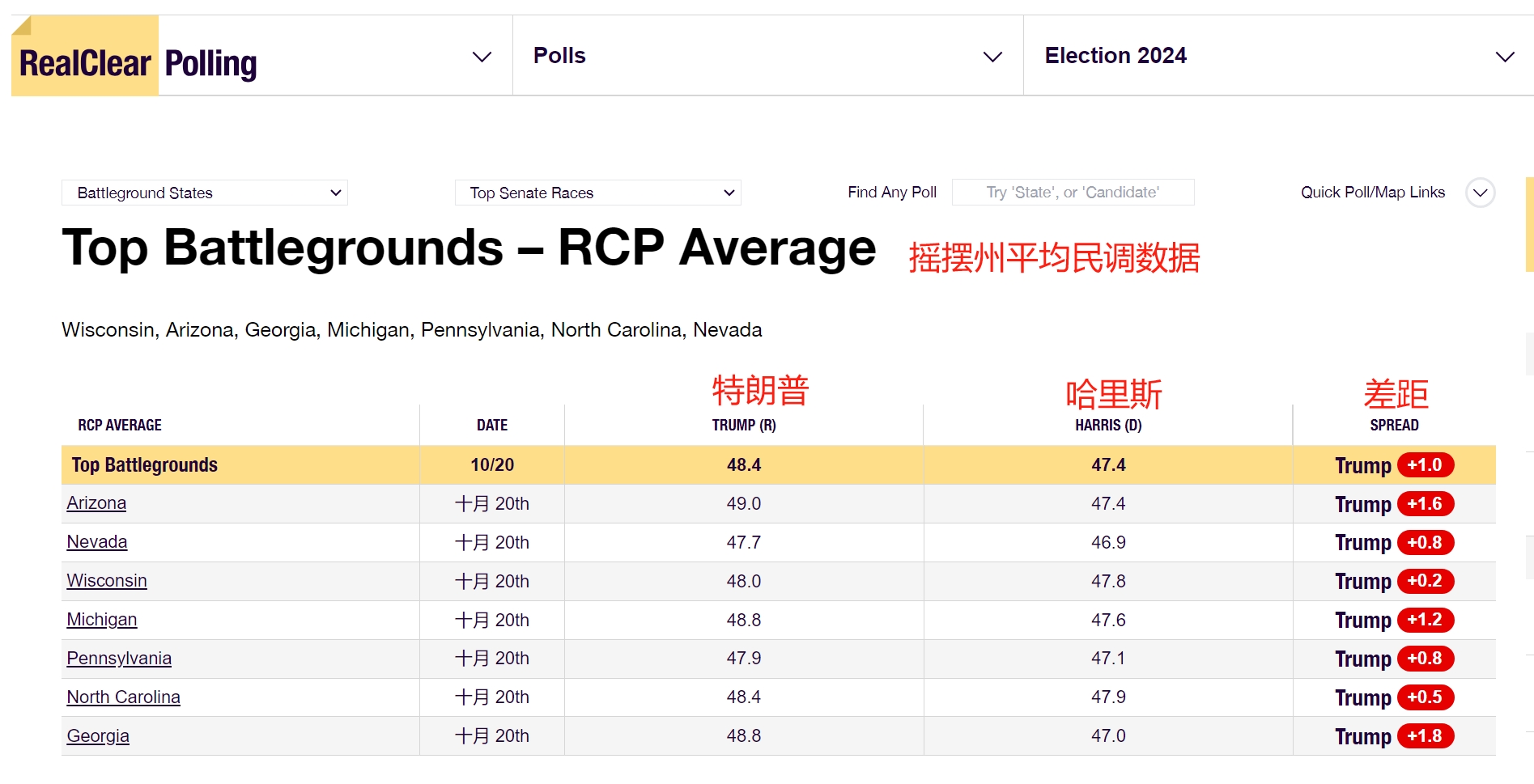Select Trump value 48.4 in Top Battlegrounds row
The height and width of the screenshot is (784, 1534).
(744, 465)
